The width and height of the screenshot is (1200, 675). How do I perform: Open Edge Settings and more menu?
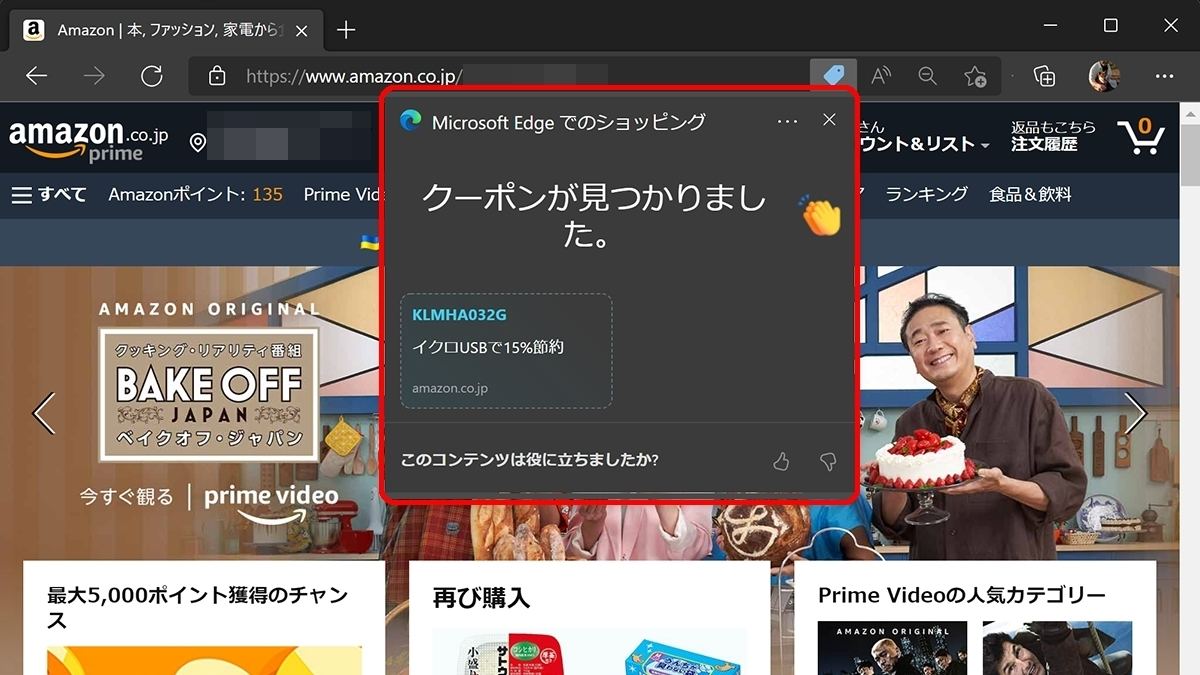[1164, 76]
